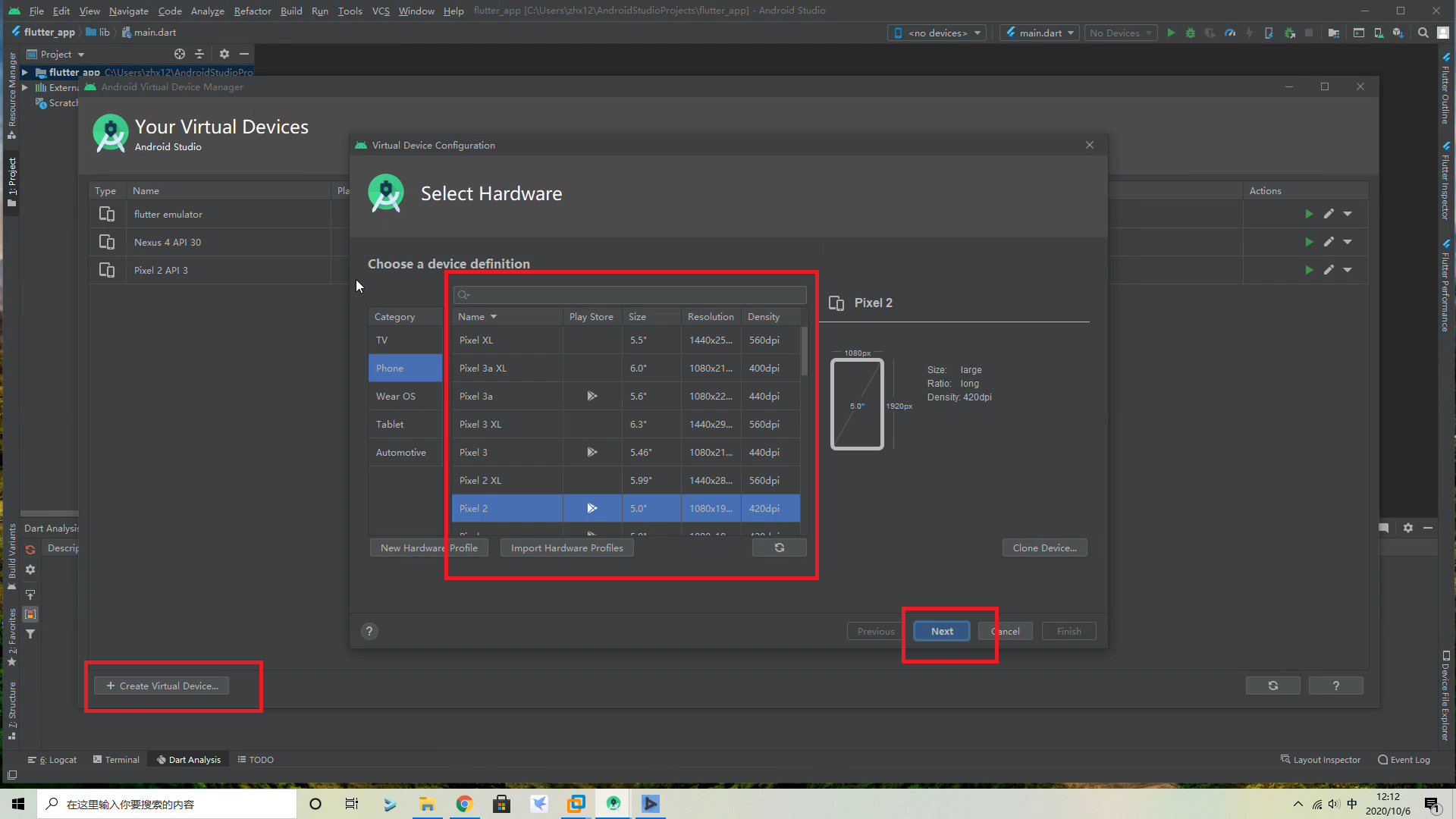Open the main.dart run configuration dropdown

pyautogui.click(x=1040, y=33)
